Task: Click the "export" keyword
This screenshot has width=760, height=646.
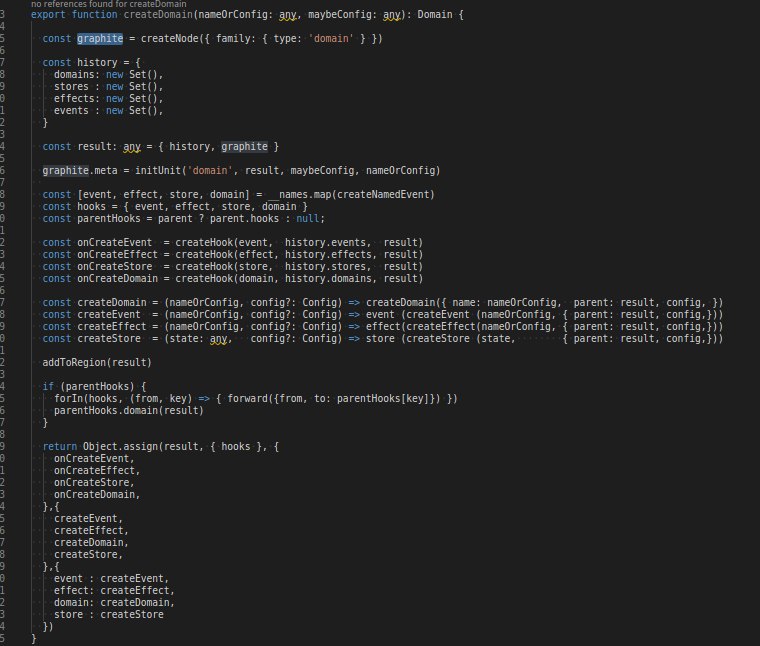Action: pyautogui.click(x=48, y=15)
